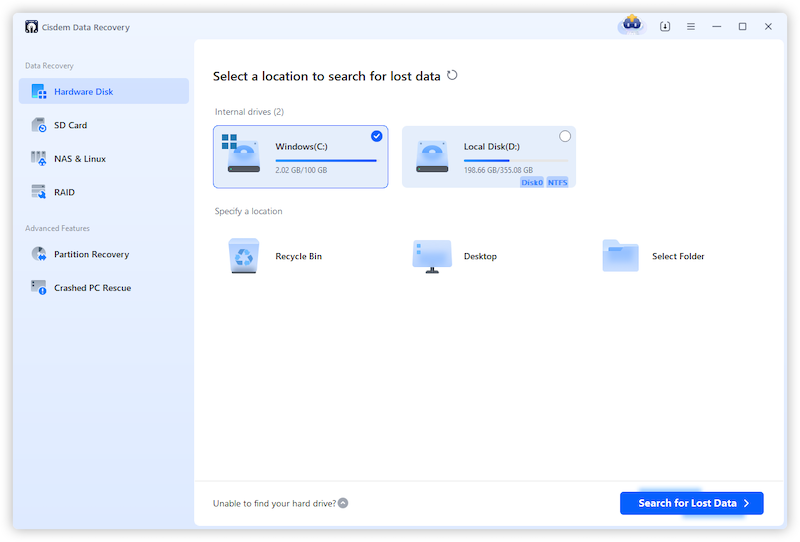800x542 pixels.
Task: Open Partition Recovery feature
Action: [x=104, y=254]
